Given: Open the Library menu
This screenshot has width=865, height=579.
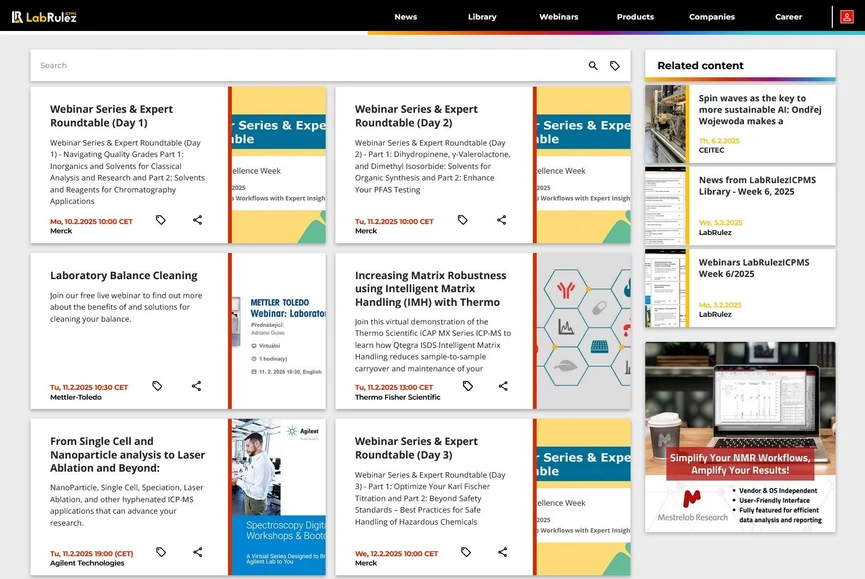Looking at the screenshot, I should tap(482, 17).
